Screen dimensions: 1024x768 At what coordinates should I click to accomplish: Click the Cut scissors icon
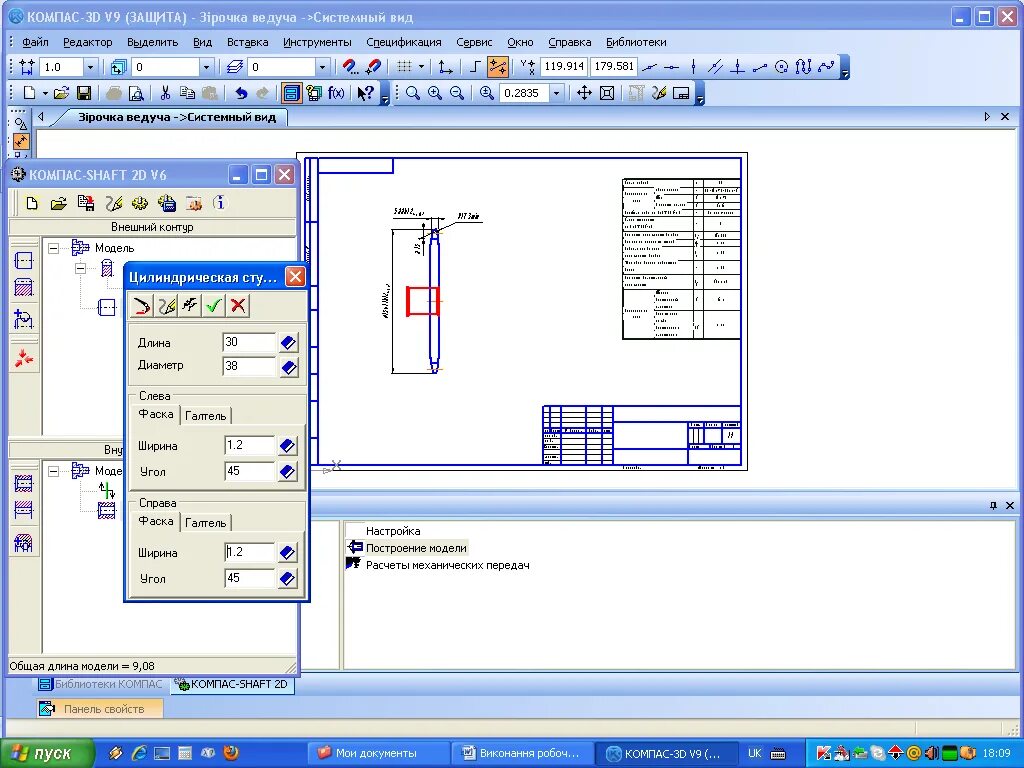165,93
